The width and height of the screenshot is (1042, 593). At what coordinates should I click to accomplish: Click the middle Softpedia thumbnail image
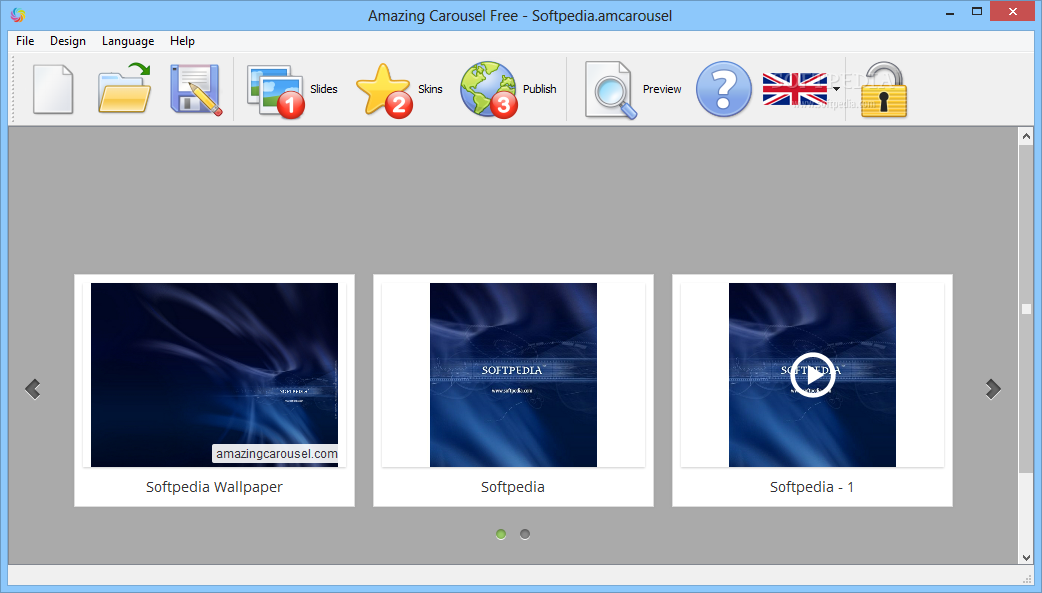pos(513,374)
